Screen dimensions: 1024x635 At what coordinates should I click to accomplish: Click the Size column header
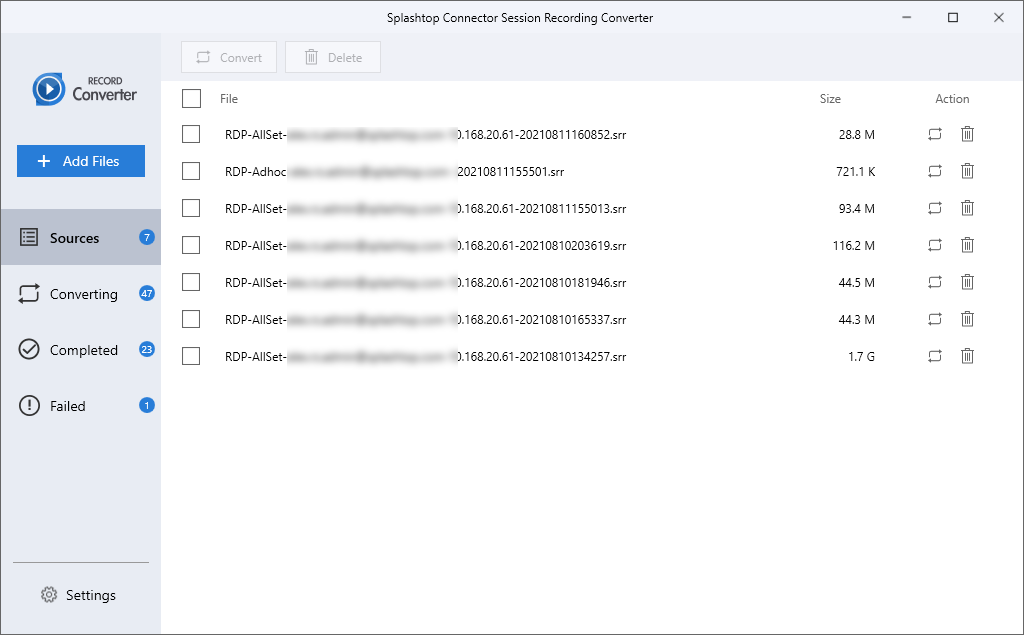click(830, 99)
